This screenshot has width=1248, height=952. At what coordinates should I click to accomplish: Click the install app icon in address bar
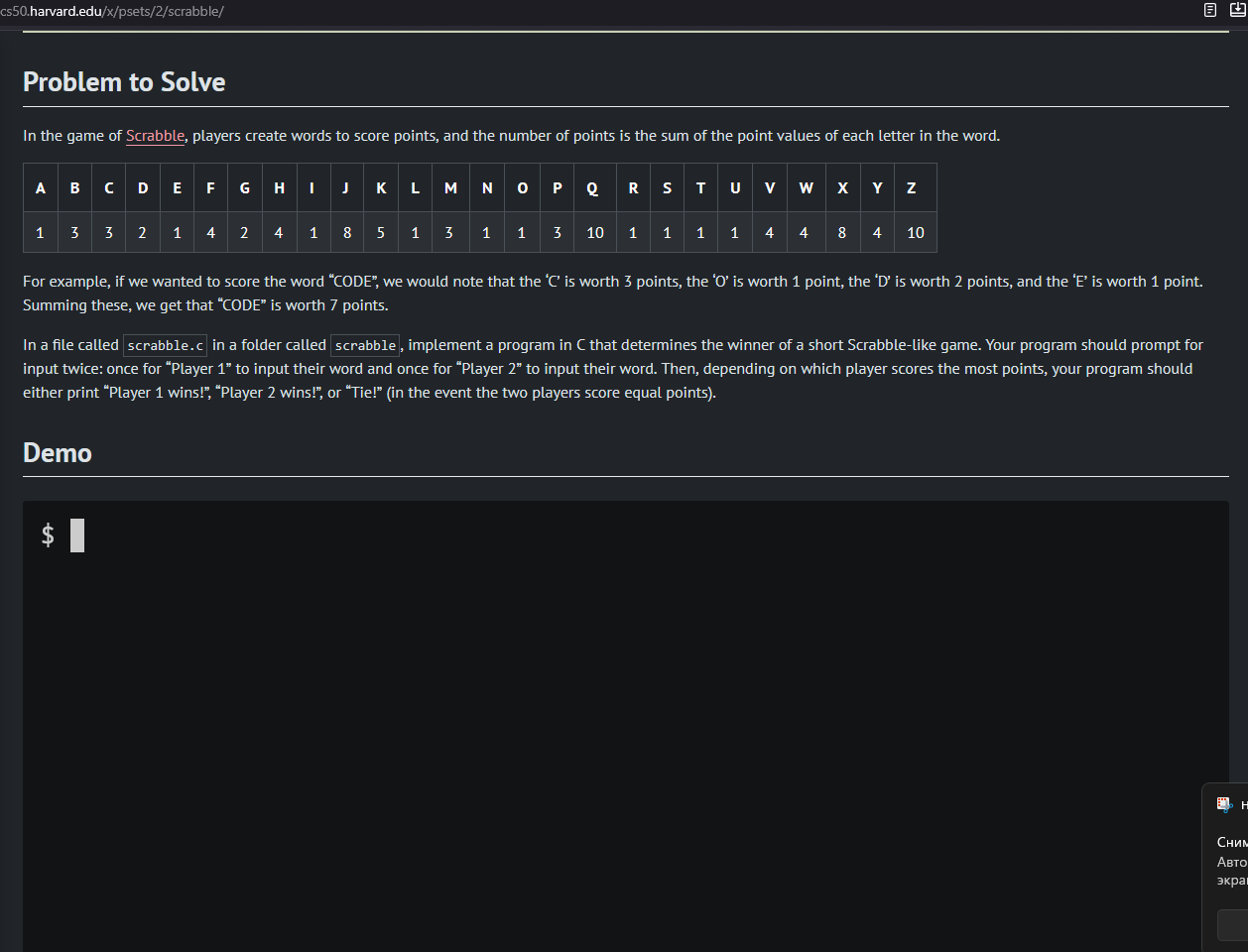(1237, 10)
